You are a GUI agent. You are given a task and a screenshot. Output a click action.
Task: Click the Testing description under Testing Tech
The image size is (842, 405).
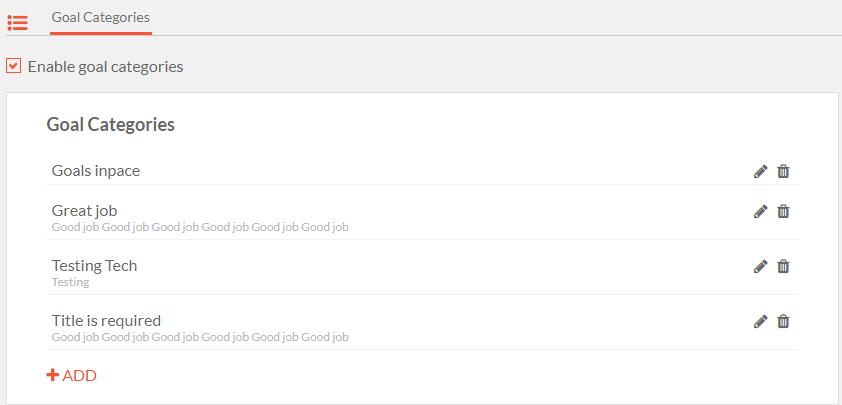point(70,282)
